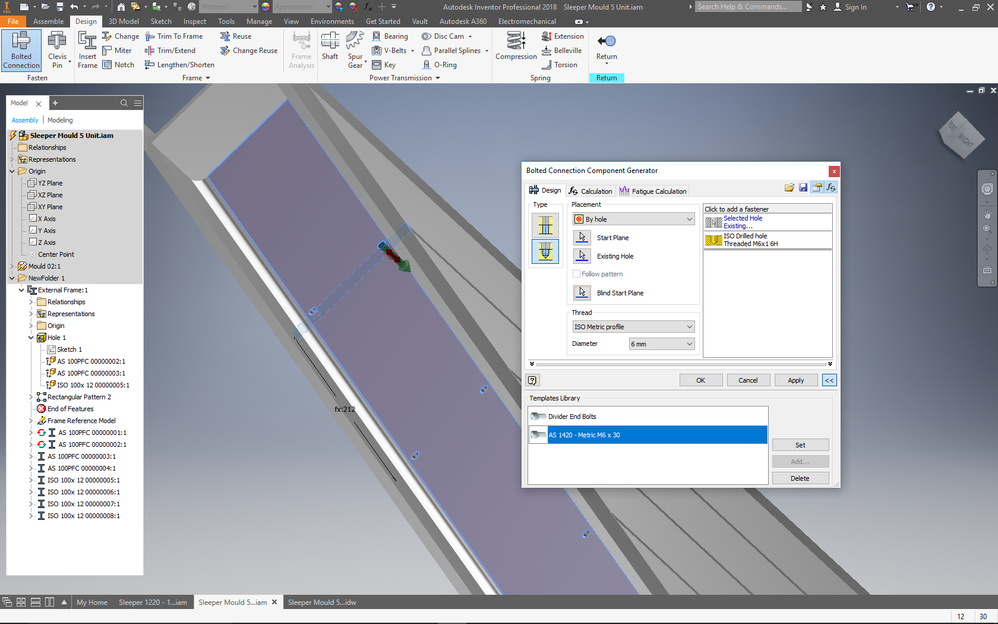Screen dimensions: 998x624
Task: Click the Start Plane selection arrow
Action: click(582, 238)
